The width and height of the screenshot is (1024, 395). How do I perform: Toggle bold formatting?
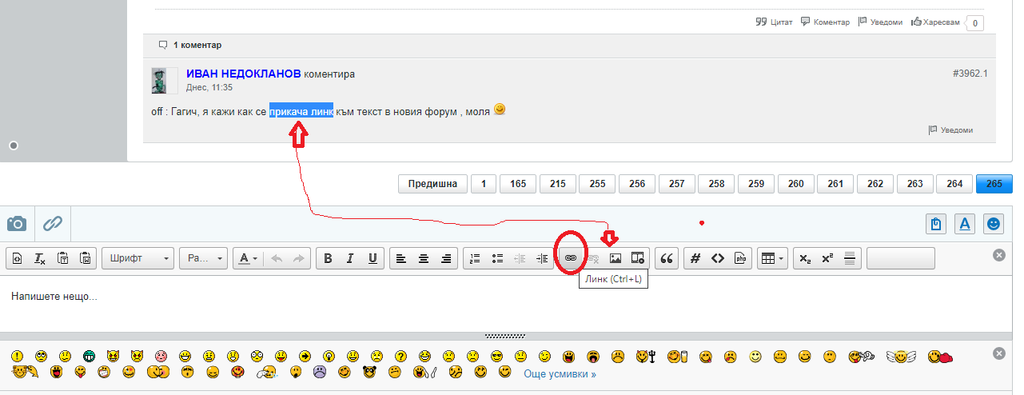click(328, 258)
